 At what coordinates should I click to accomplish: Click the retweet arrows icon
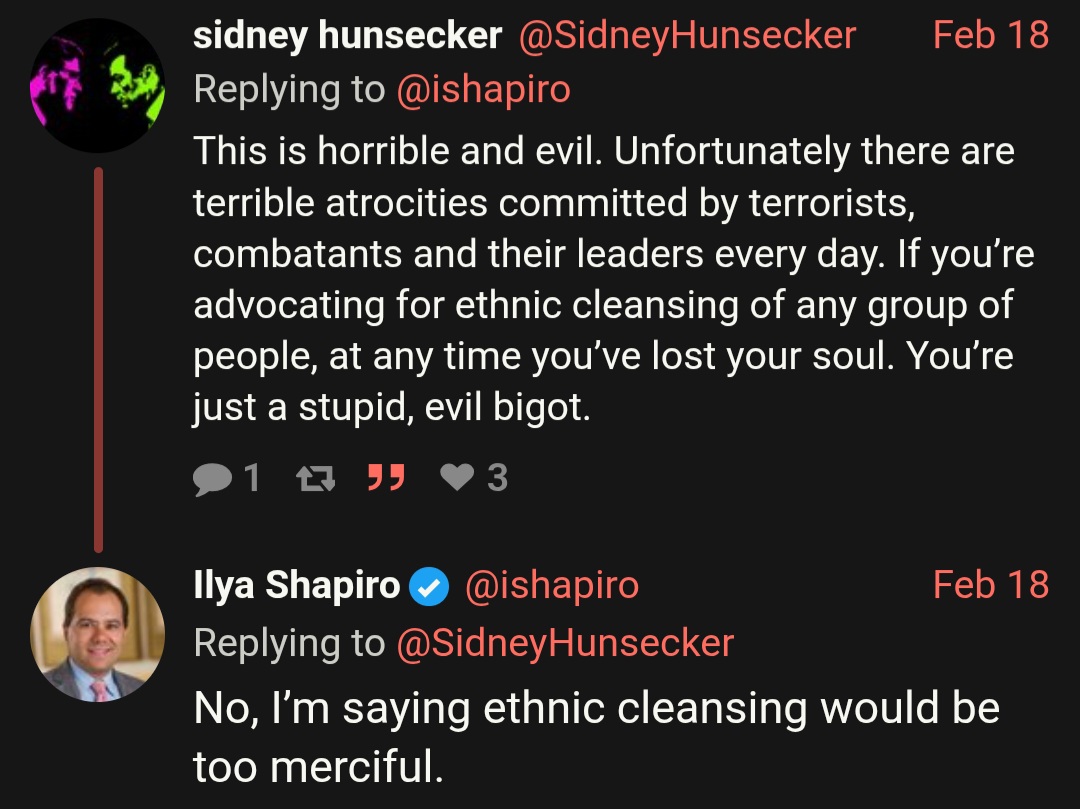(315, 478)
